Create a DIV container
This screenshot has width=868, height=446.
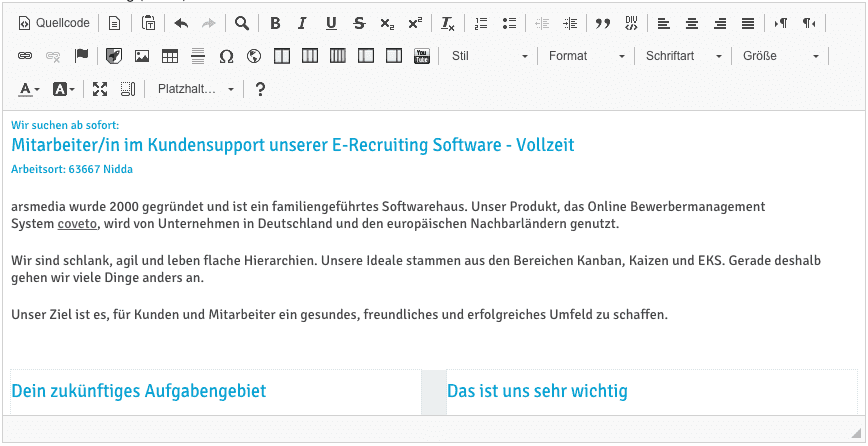coord(631,23)
